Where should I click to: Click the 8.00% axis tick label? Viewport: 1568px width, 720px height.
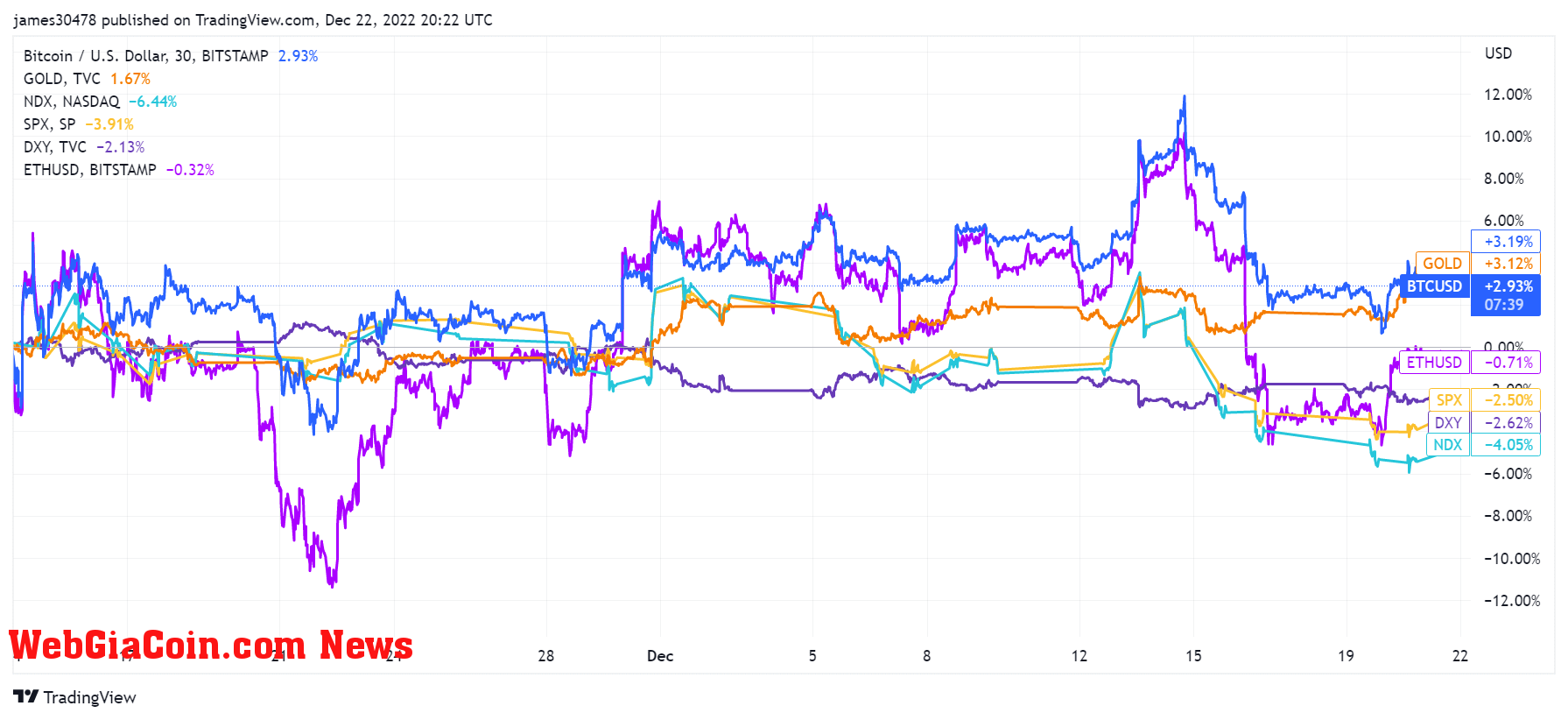click(1504, 179)
